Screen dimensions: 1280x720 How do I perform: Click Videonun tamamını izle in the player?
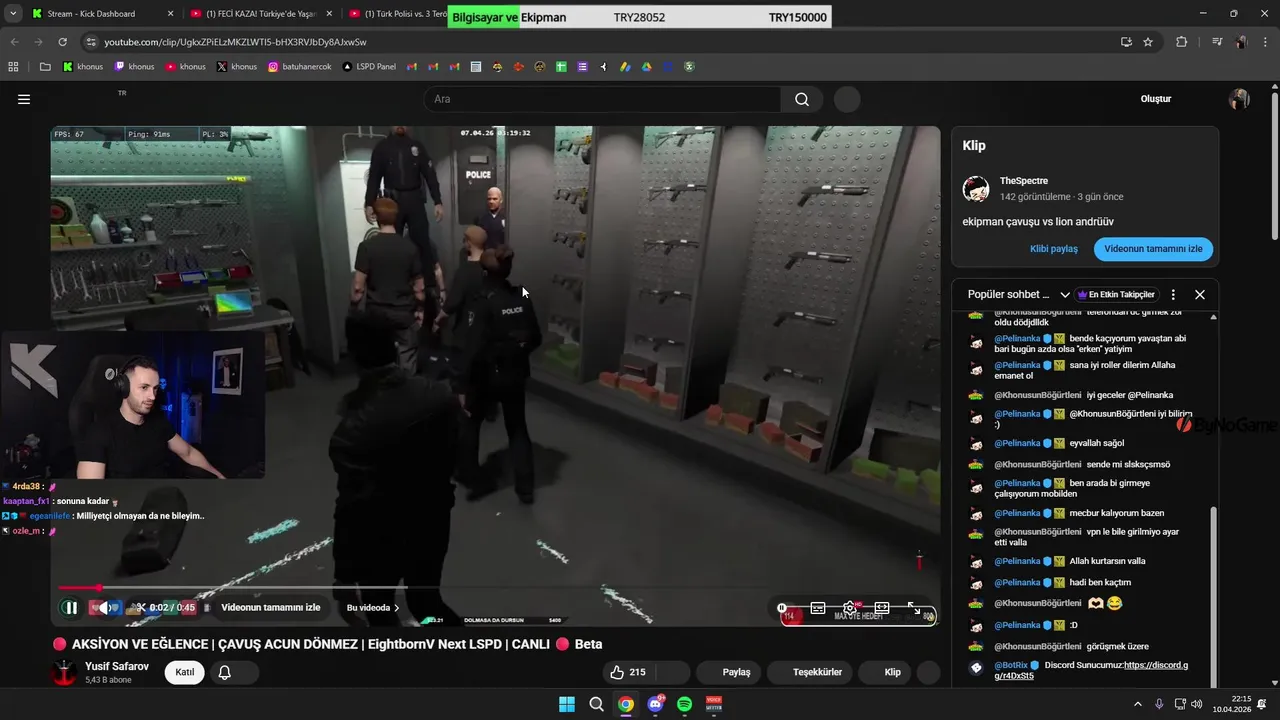(x=271, y=607)
